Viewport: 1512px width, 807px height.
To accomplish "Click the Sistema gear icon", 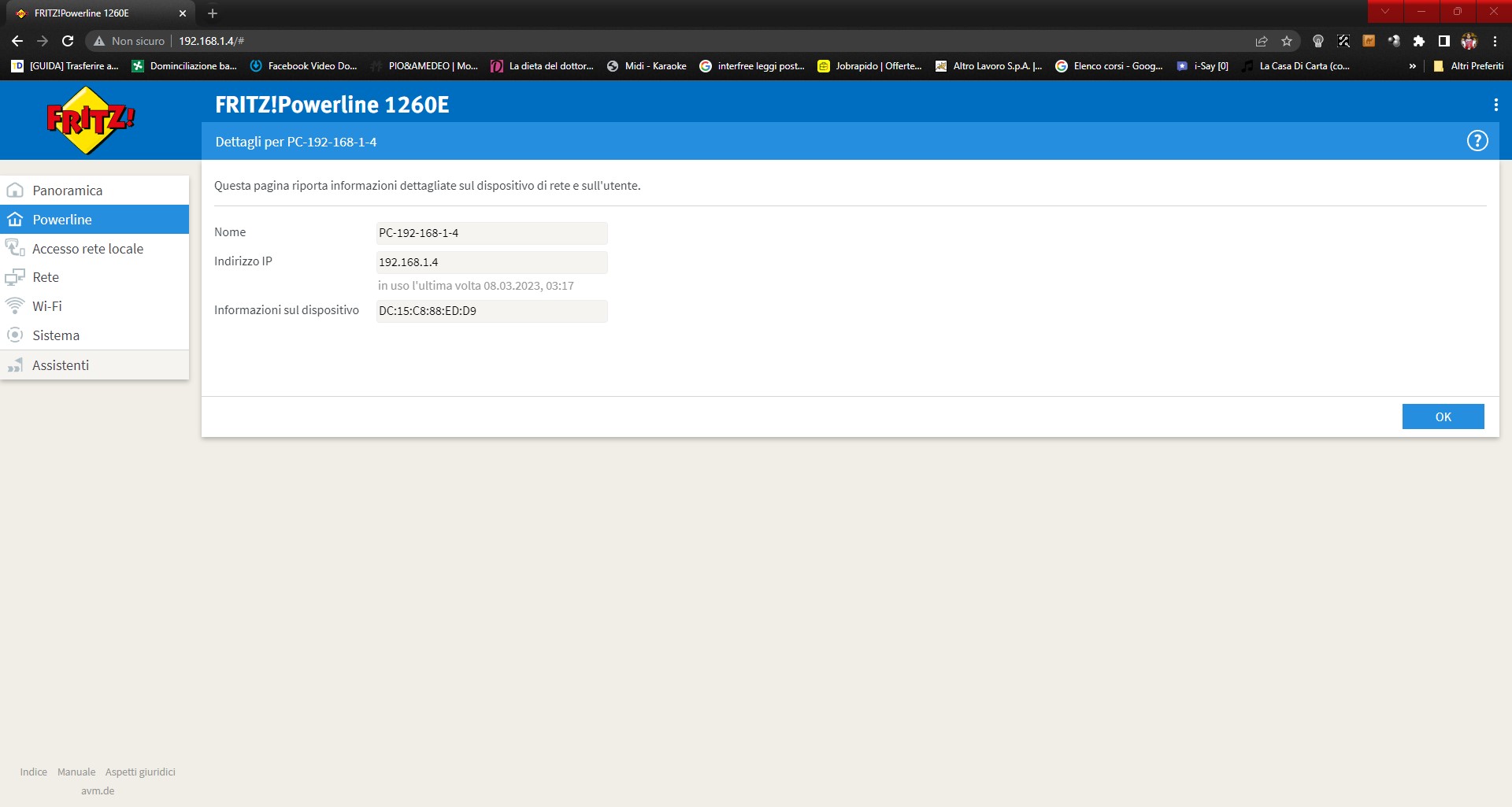I will point(15,335).
